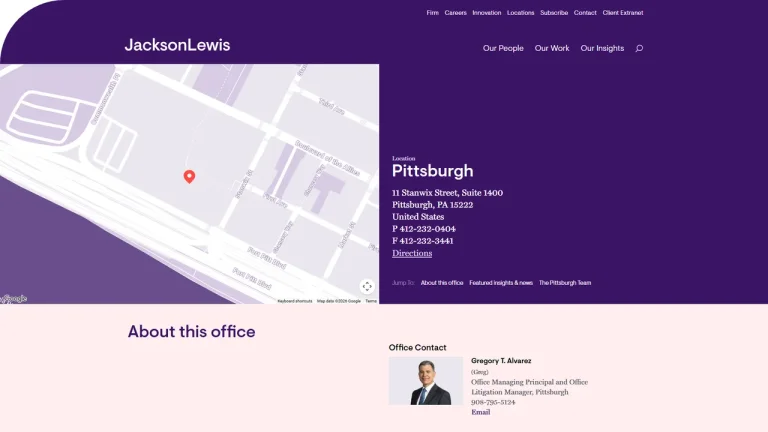Open the Client Extranet link
This screenshot has width=768, height=432.
coord(623,13)
